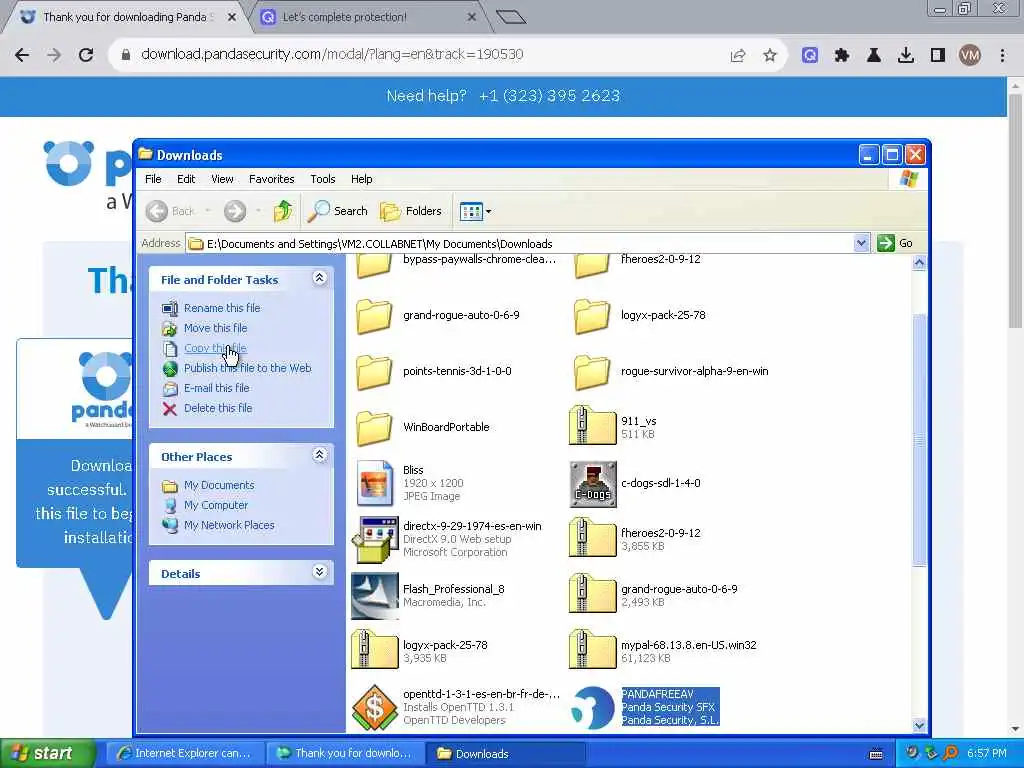Select the logyx-pack-25-78 folder icon
Screen dimensions: 1024x768
(x=592, y=316)
